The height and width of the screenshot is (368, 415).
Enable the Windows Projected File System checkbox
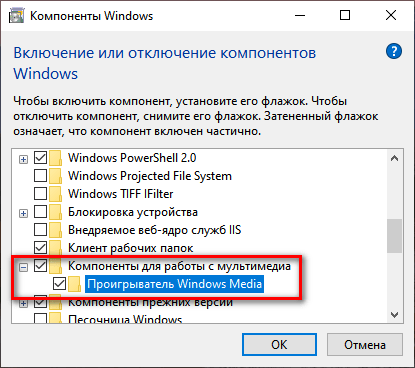40,176
